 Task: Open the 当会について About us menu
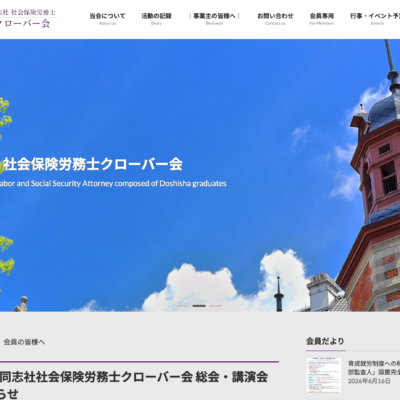click(x=107, y=19)
